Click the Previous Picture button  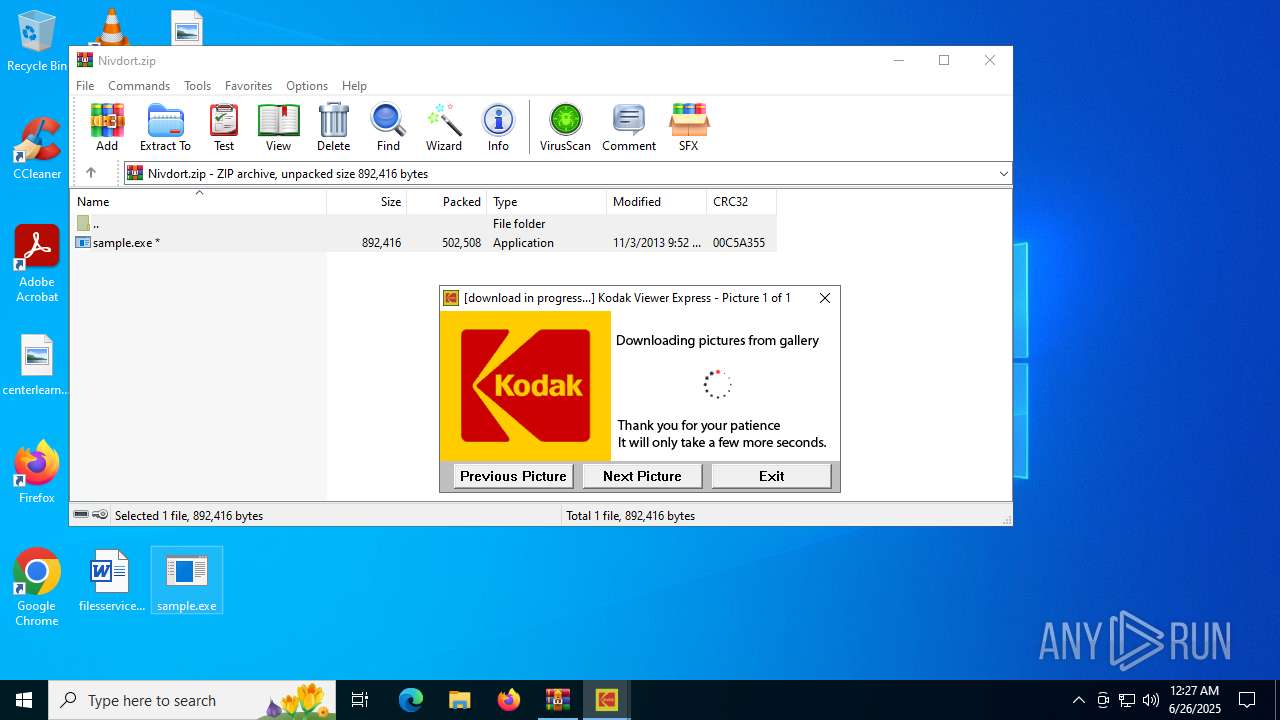pyautogui.click(x=513, y=476)
